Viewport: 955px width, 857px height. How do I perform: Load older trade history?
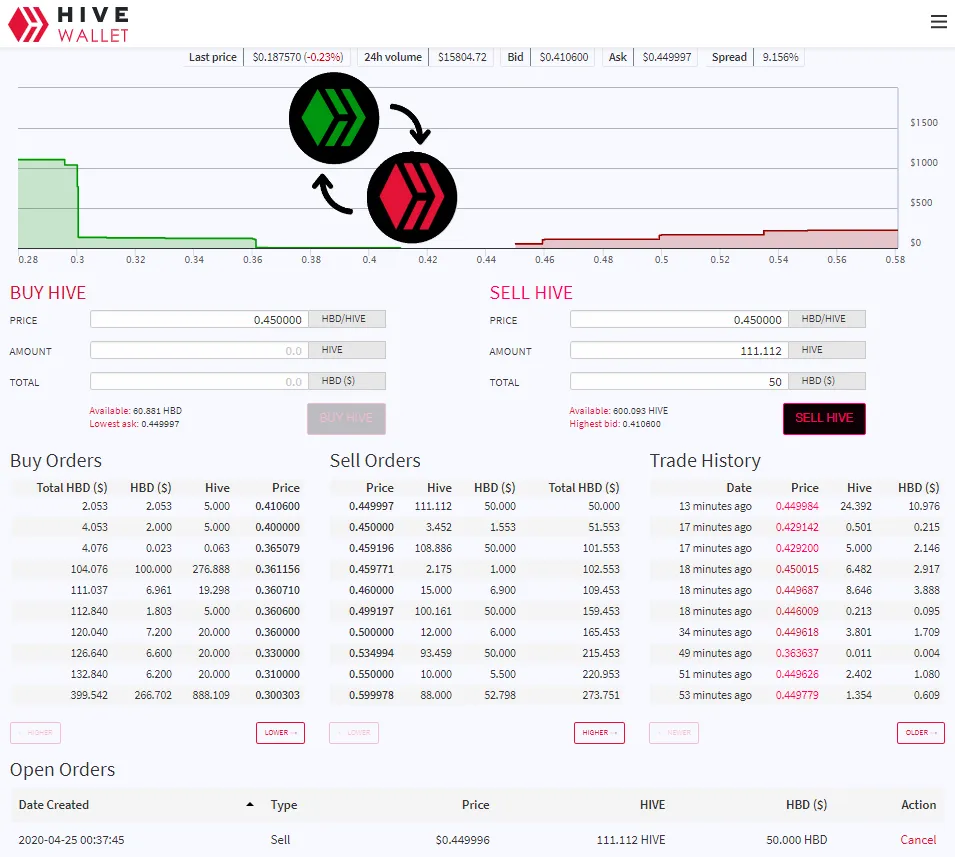pyautogui.click(x=920, y=733)
